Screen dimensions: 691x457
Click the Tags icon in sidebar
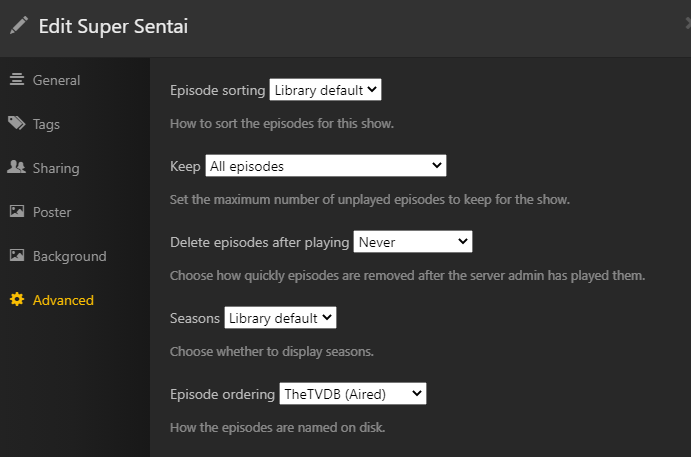(x=17, y=124)
